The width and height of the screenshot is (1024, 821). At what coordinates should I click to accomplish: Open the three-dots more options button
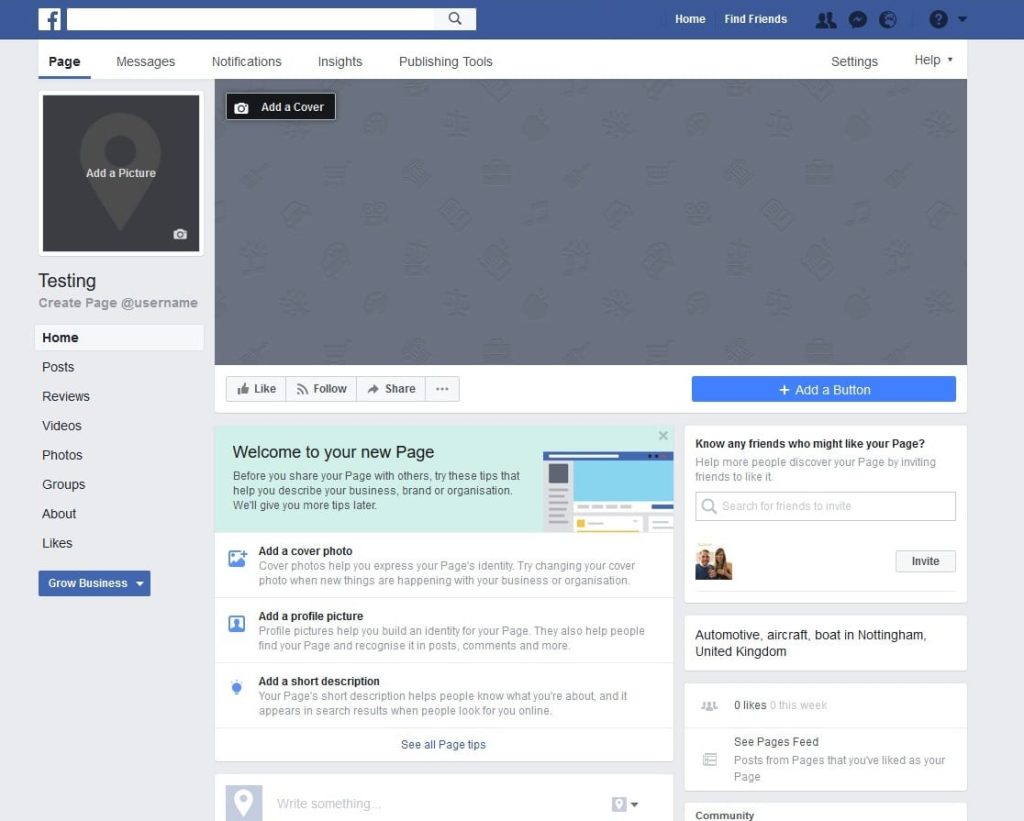[442, 389]
